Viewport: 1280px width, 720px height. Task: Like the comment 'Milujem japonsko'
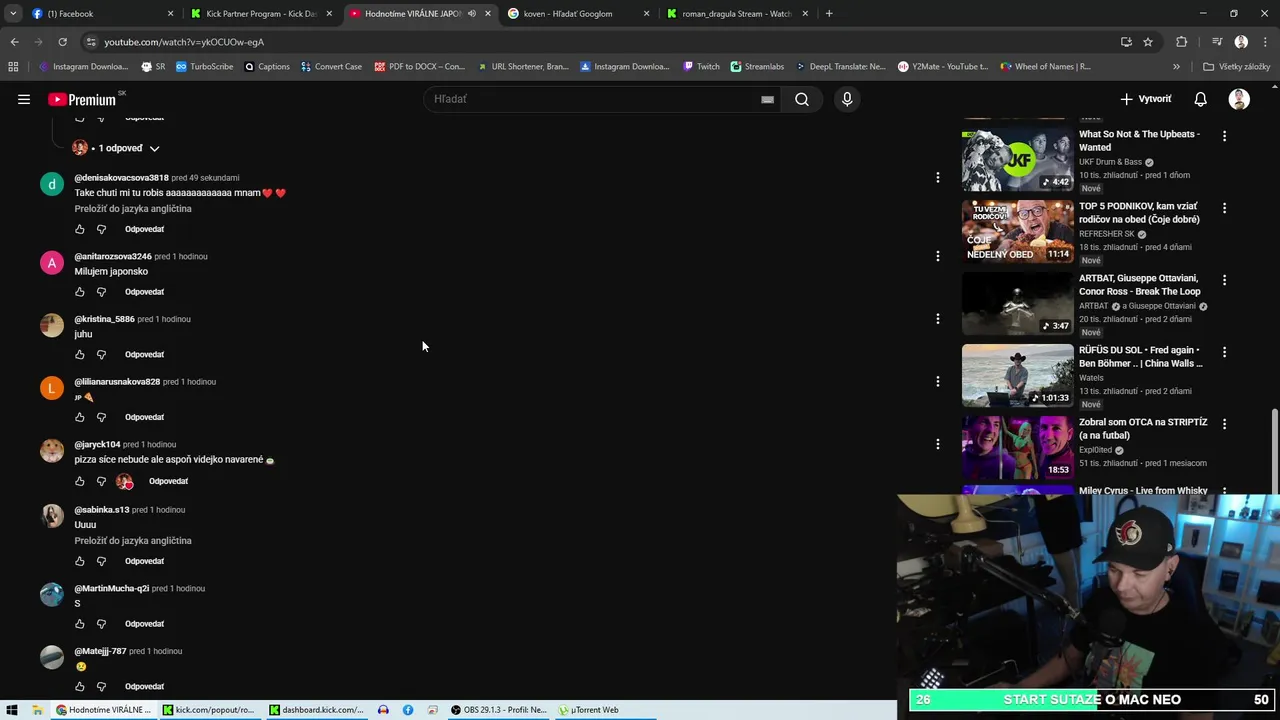[x=80, y=292]
